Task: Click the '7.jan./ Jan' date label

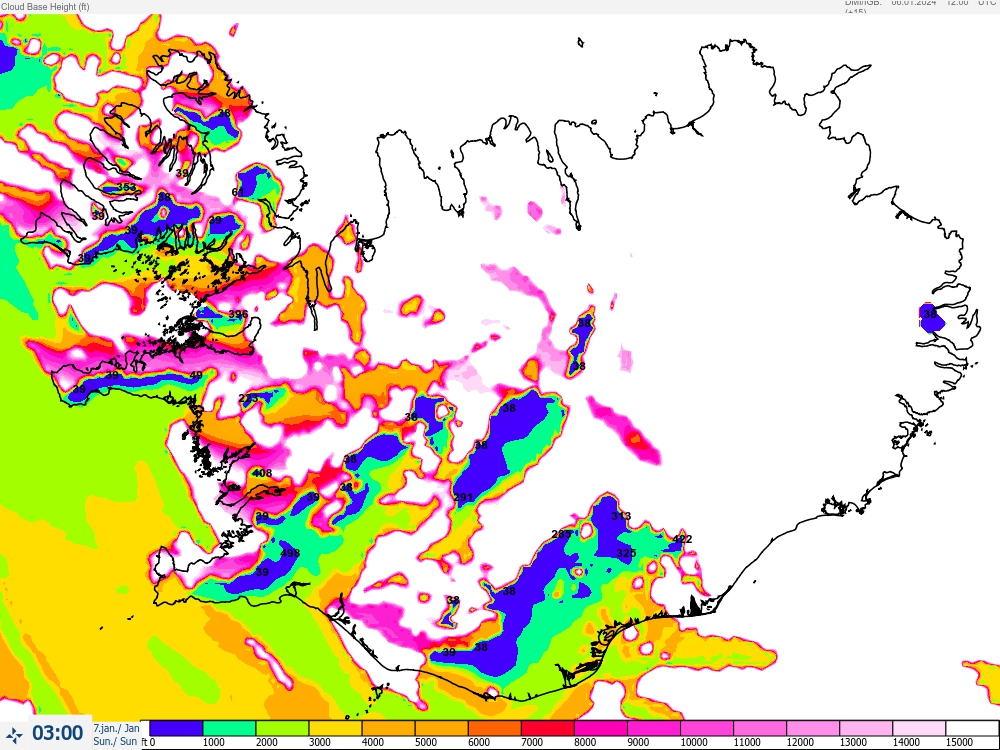Action: tap(116, 728)
